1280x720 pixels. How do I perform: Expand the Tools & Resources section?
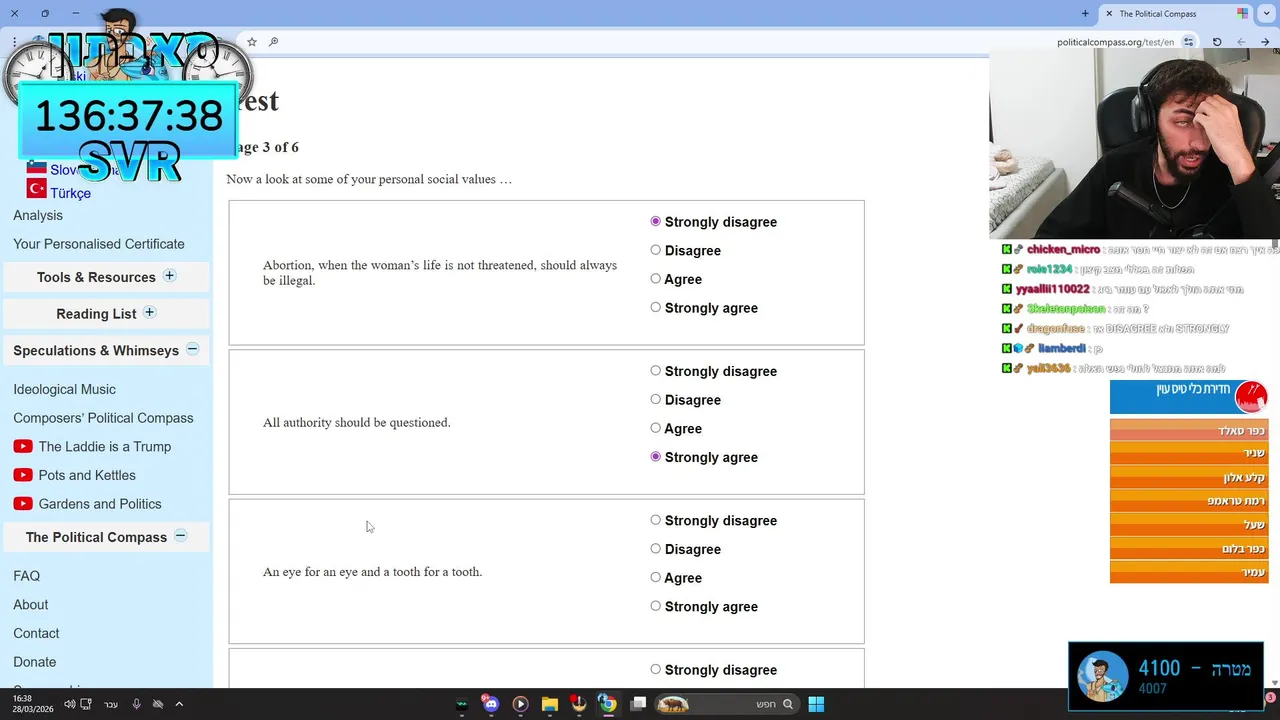pyautogui.click(x=169, y=276)
